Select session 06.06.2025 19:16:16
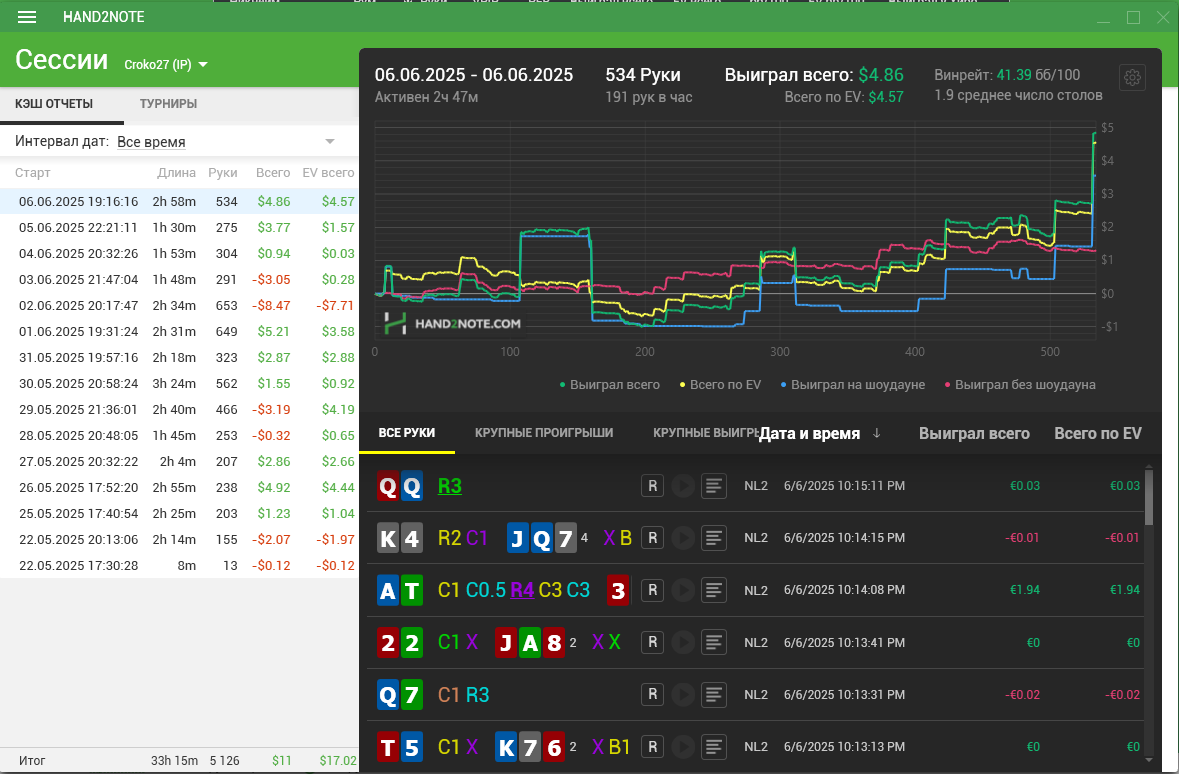This screenshot has height=774, width=1179. tap(179, 201)
